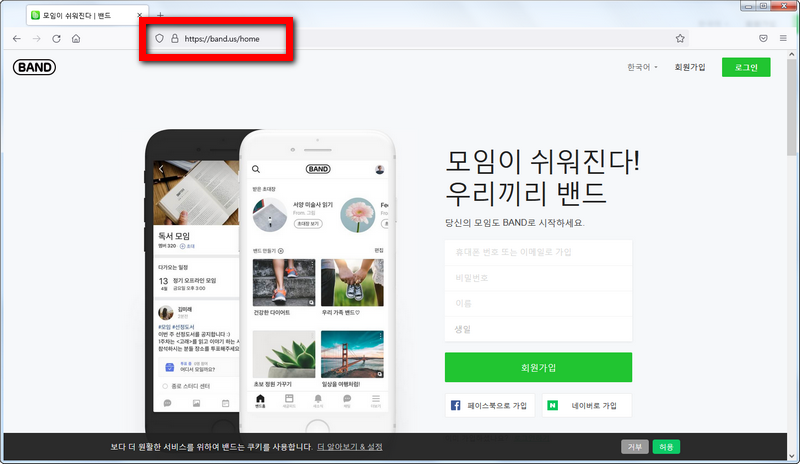Image resolution: width=800 pixels, height=464 pixels.
Task: Click the 건강한 다이어트 band thumbnail
Action: click(x=284, y=283)
